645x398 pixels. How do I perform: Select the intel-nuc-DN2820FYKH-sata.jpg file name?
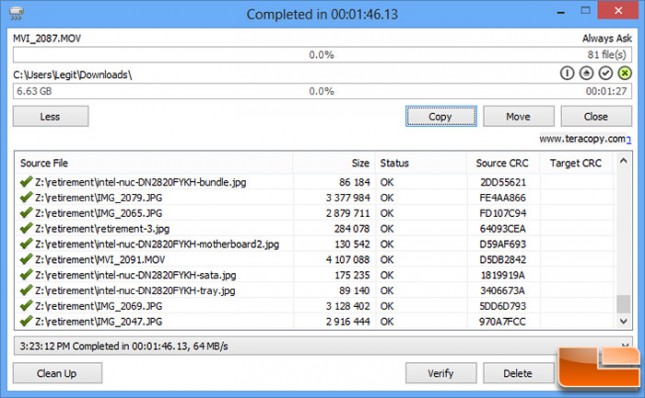(x=136, y=275)
